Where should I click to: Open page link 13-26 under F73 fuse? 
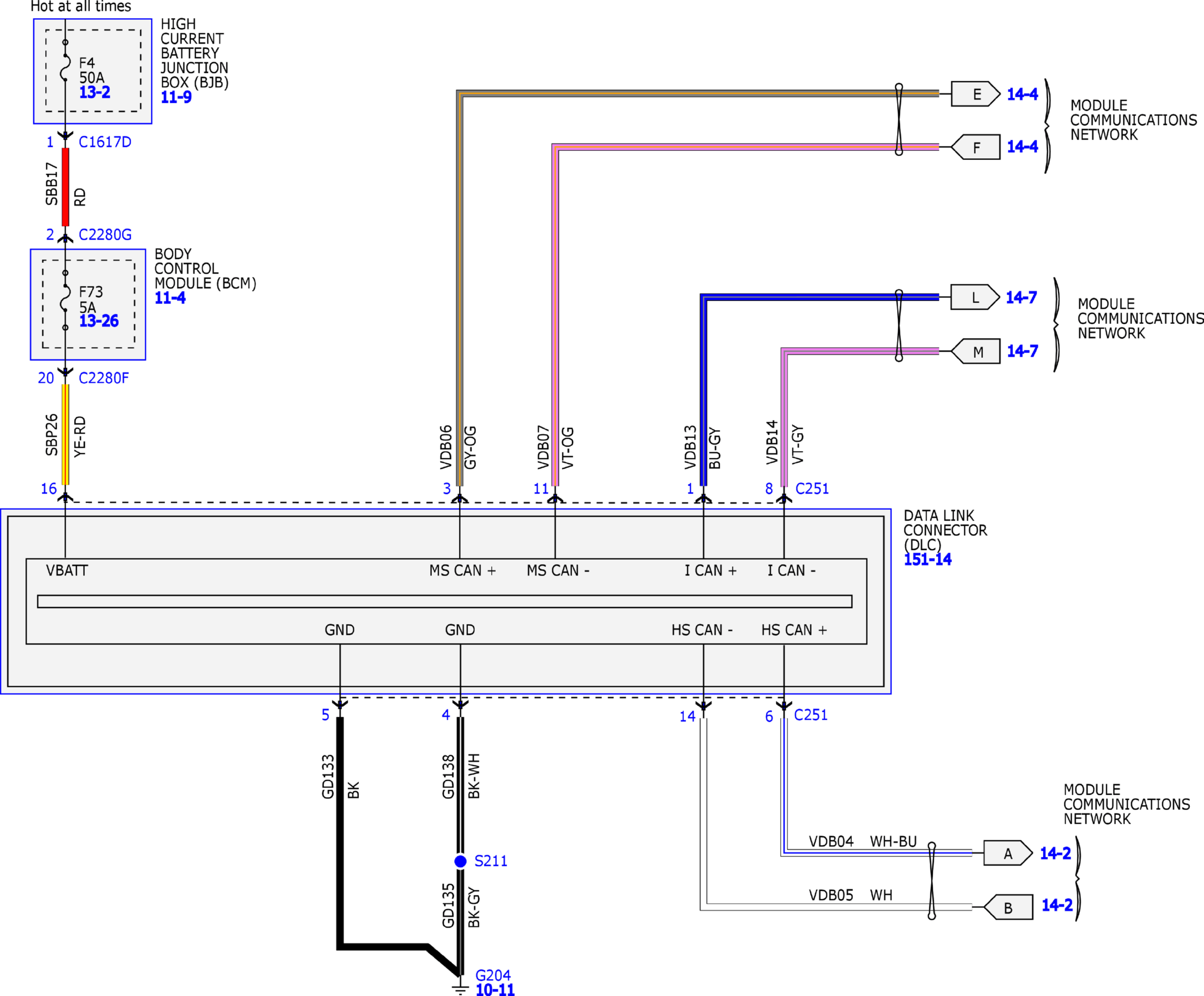point(98,321)
